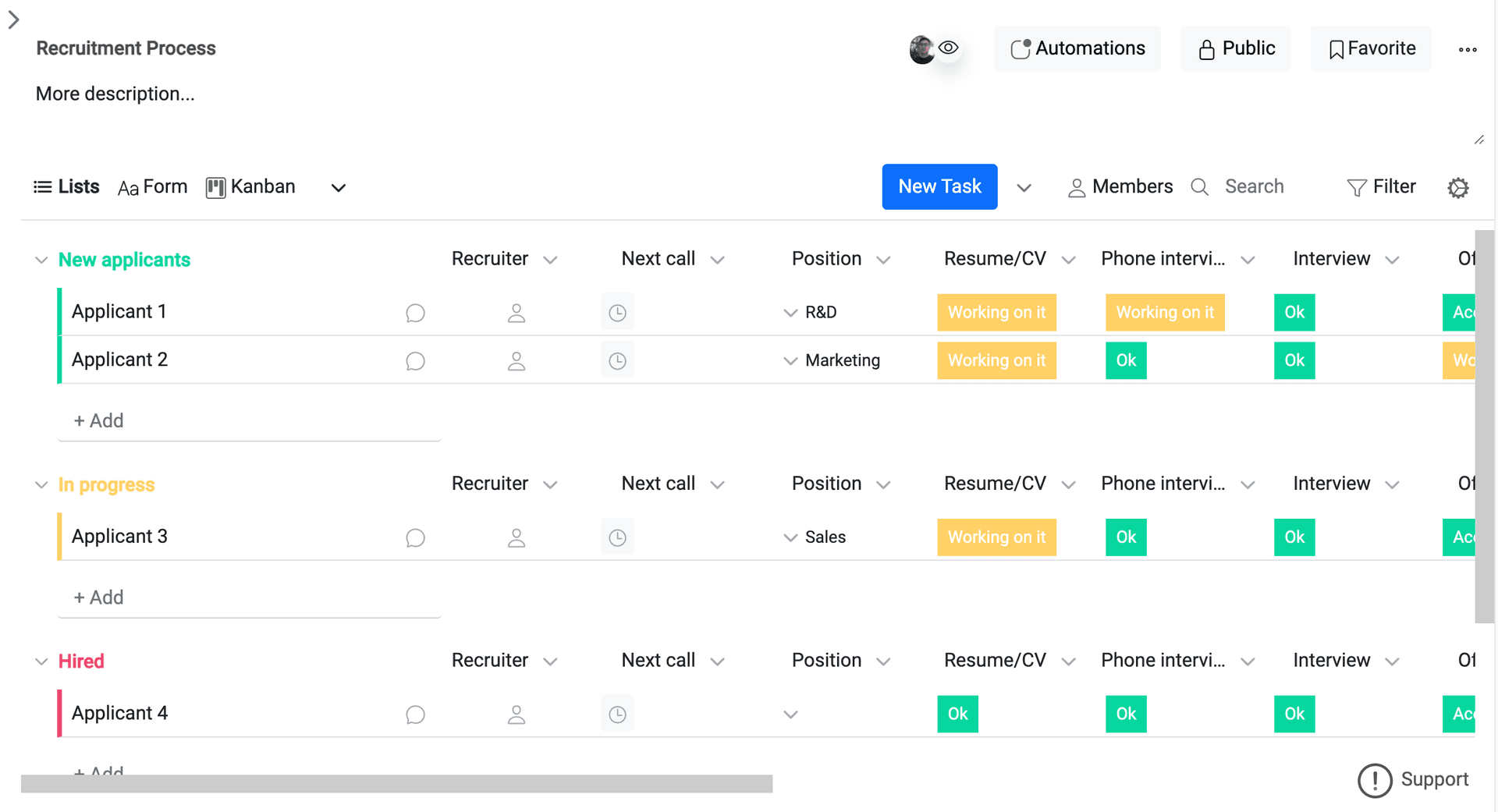Open the dropdown arrow beside New Task
This screenshot has width=1498, height=812.
[1024, 187]
